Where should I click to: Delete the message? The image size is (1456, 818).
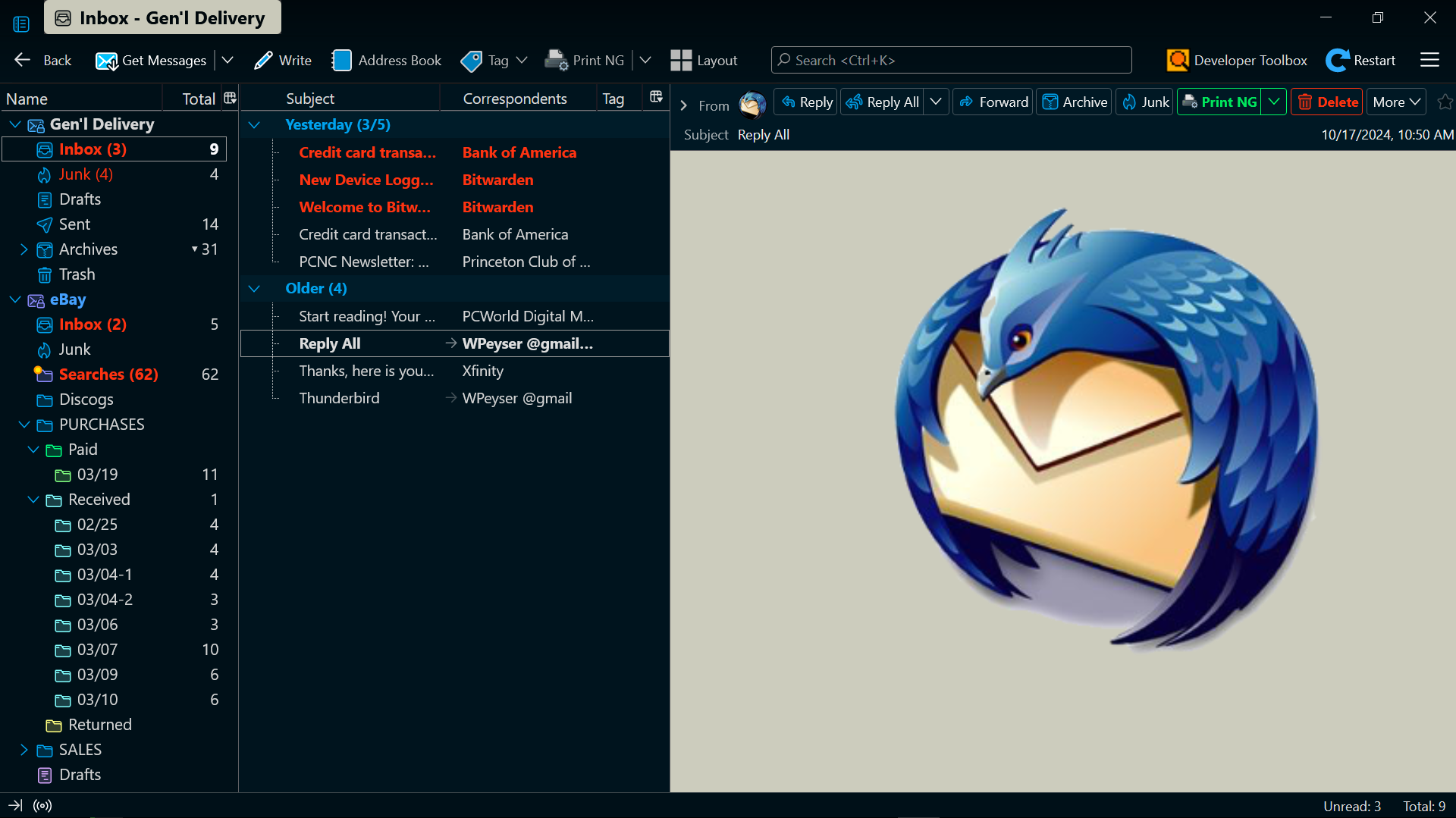pos(1327,102)
